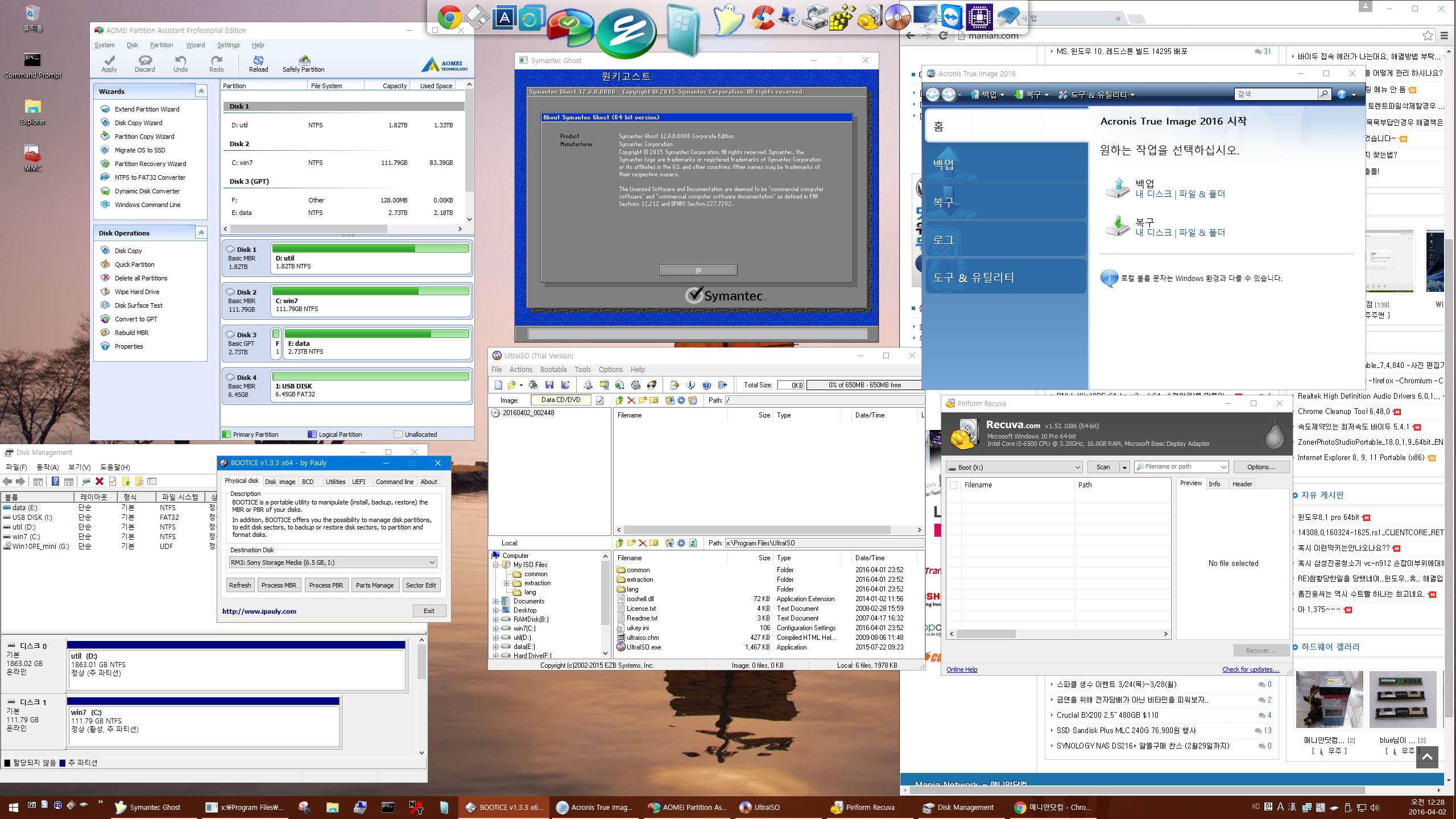
Task: Click the Acronis search magnifier icon
Action: tap(1325, 94)
